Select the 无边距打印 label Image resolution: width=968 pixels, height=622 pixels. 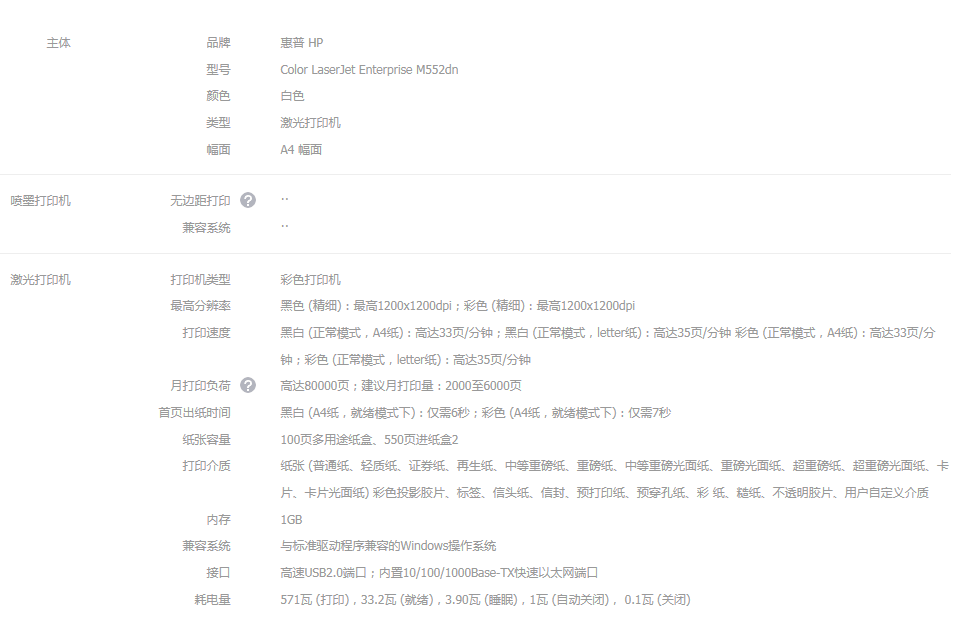click(200, 201)
